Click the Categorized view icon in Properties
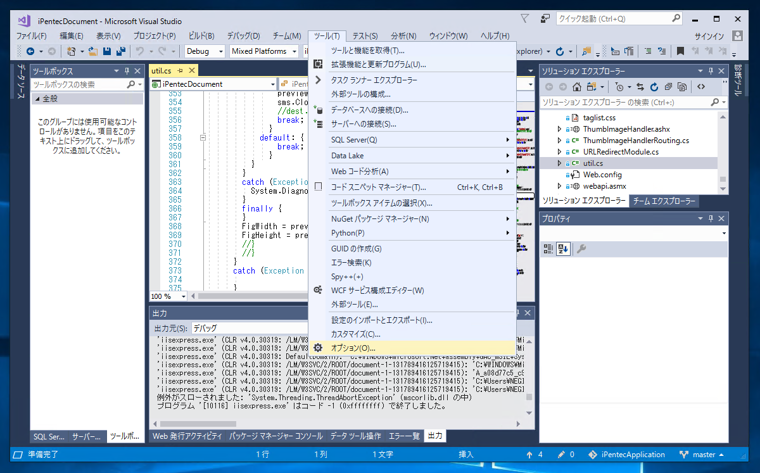Viewport: 760px width, 473px height. coord(548,249)
